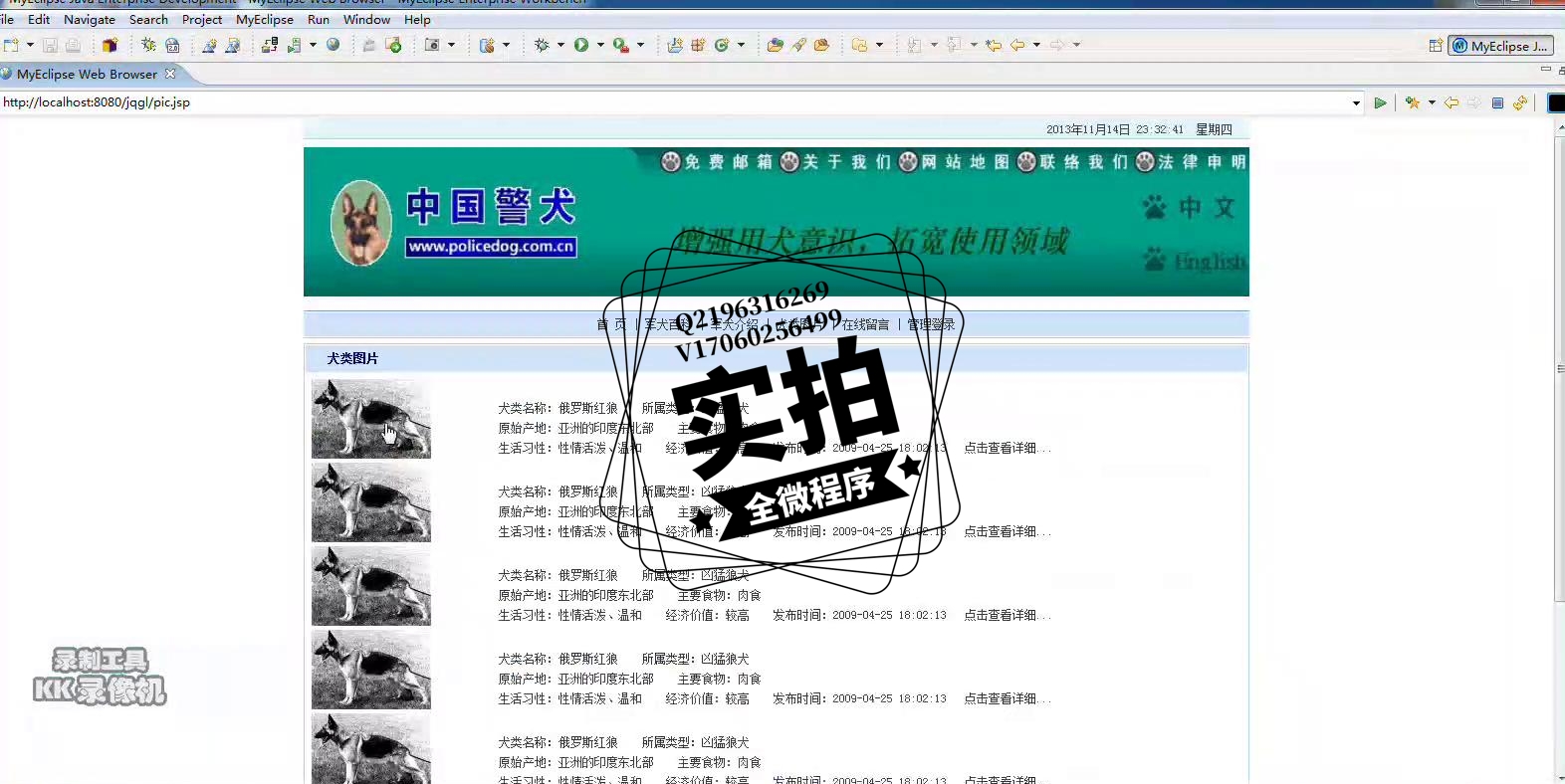1565x784 pixels.
Task: Open the Window menu
Action: [x=366, y=19]
